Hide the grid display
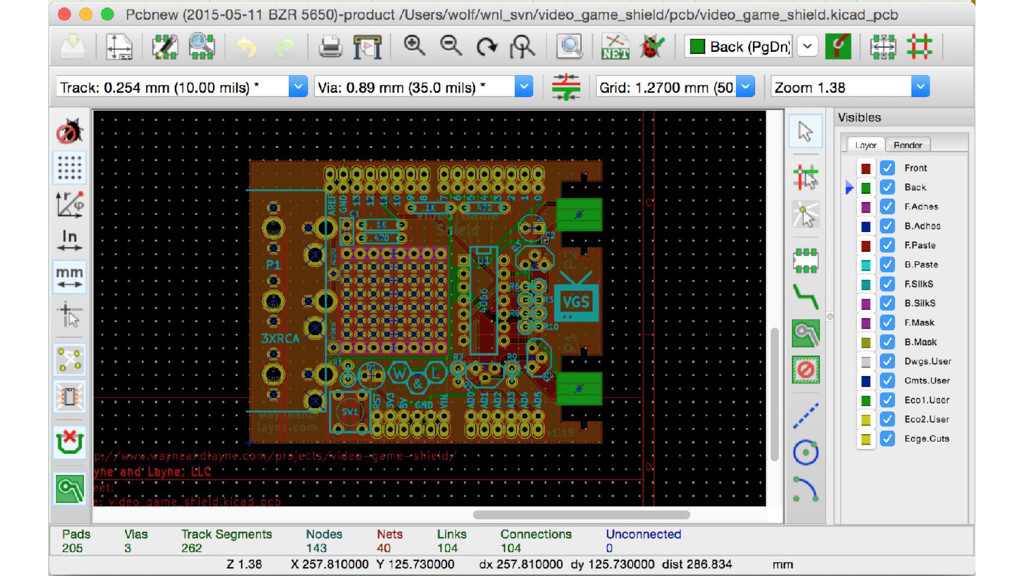The height and width of the screenshot is (576, 1024). coord(69,168)
